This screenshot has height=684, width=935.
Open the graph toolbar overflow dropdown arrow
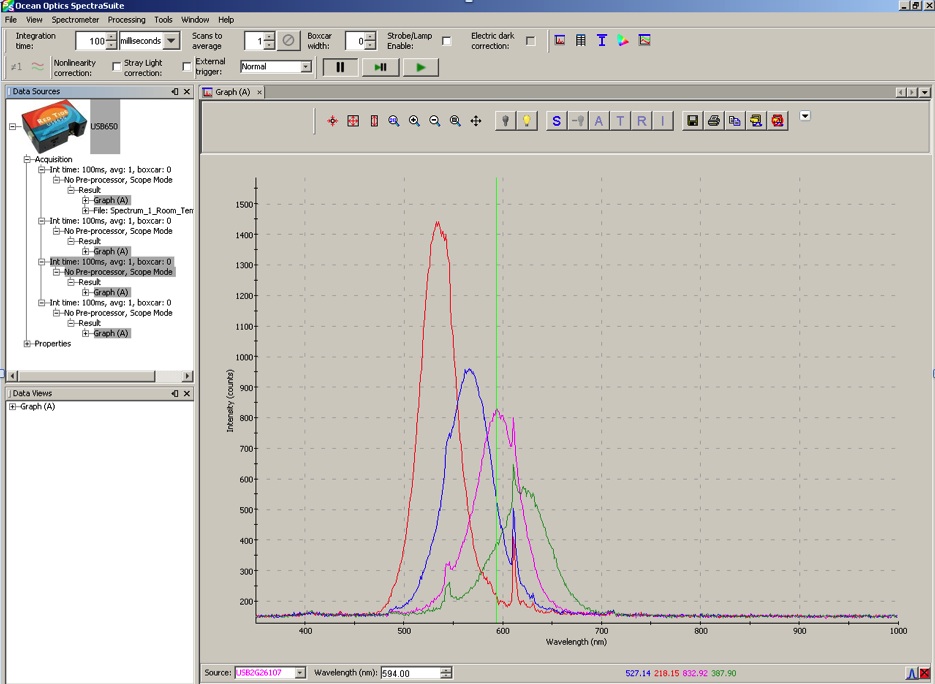coord(805,116)
